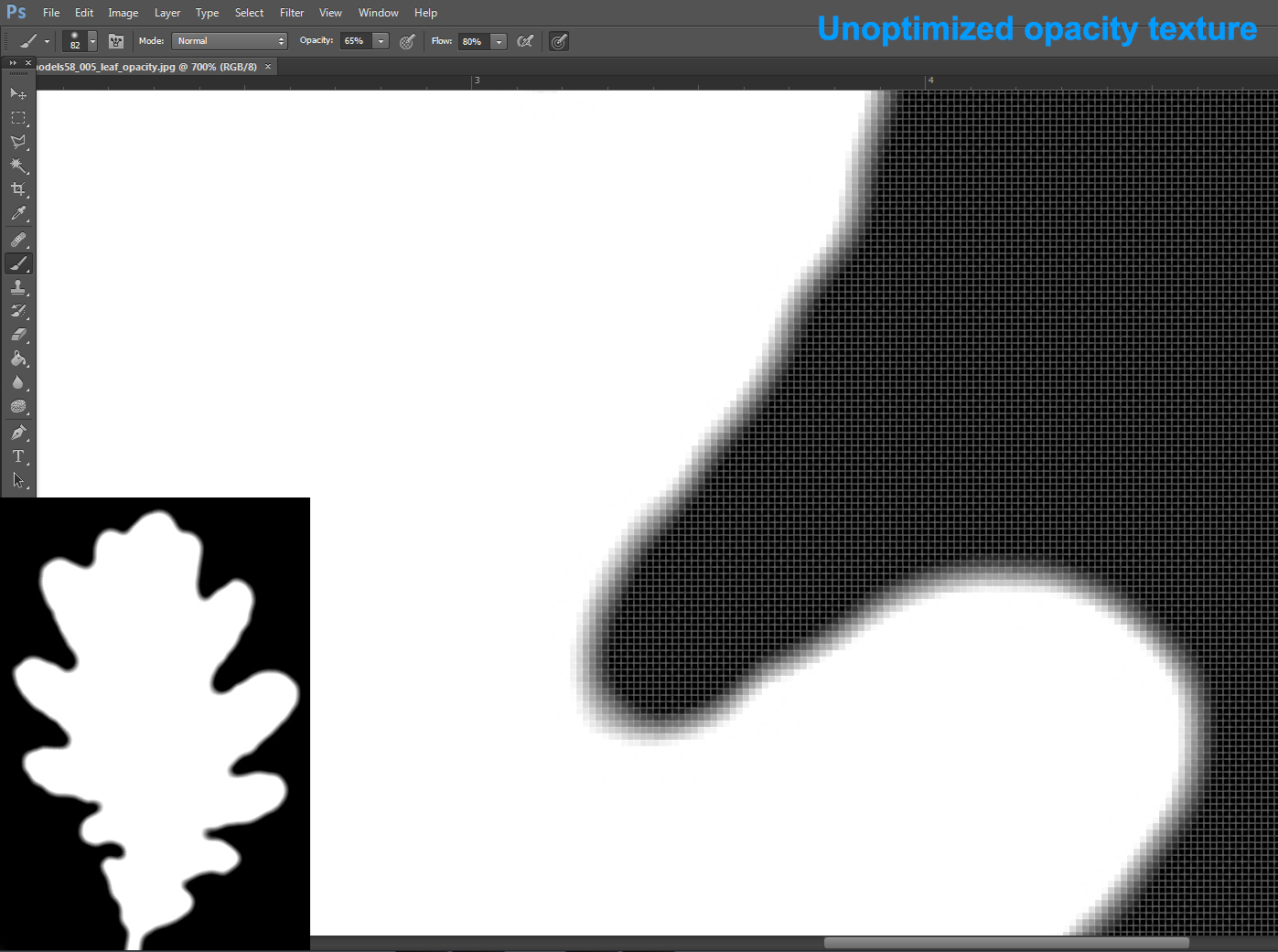Viewport: 1278px width, 952px height.
Task: Select the Crop tool
Action: pyautogui.click(x=18, y=189)
